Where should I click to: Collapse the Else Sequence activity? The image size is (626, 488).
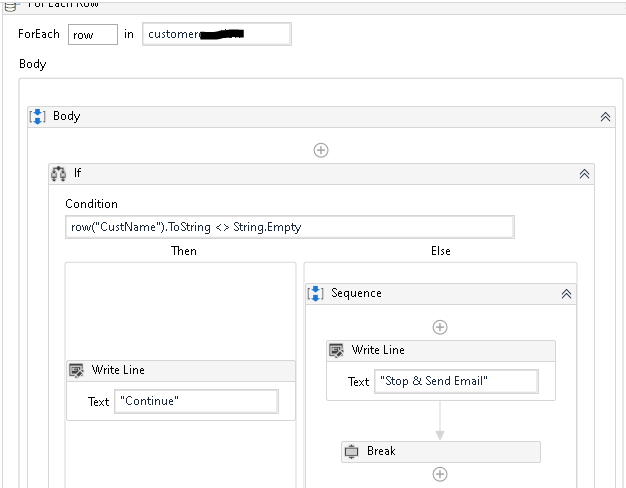pos(566,294)
